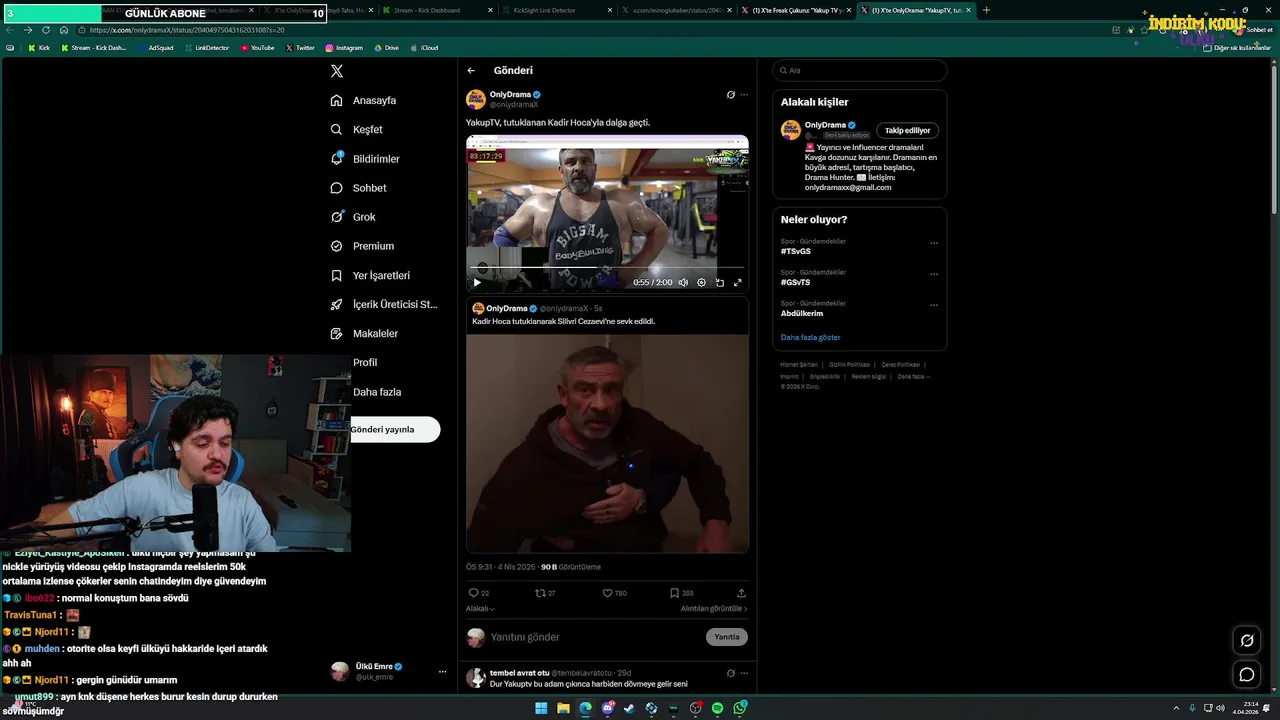Open Makaleler in the sidebar
Image resolution: width=1280 pixels, height=720 pixels.
pos(364,333)
